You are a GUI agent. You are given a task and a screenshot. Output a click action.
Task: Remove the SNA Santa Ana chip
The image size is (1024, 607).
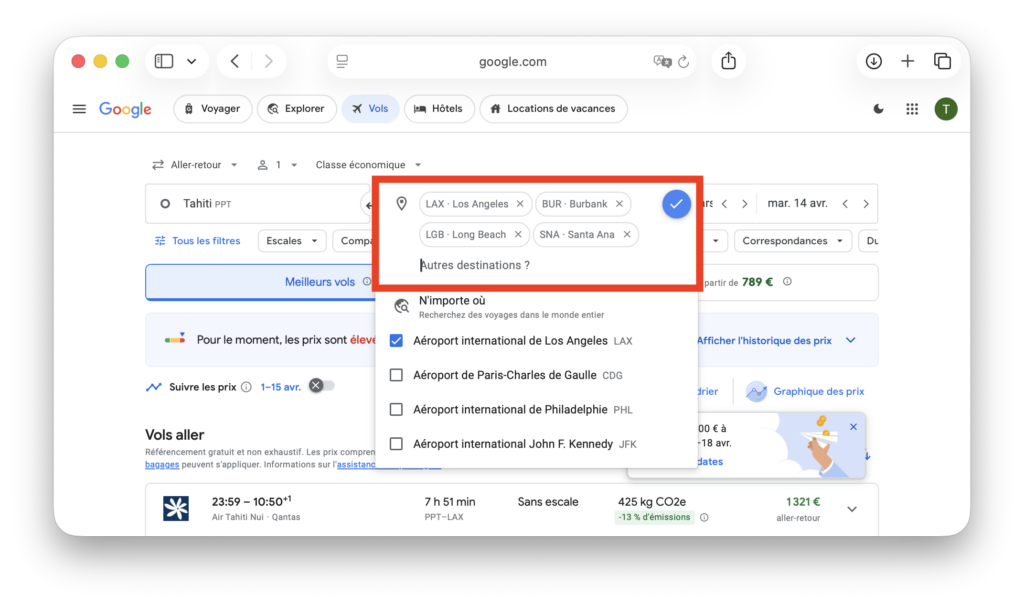pyautogui.click(x=627, y=235)
